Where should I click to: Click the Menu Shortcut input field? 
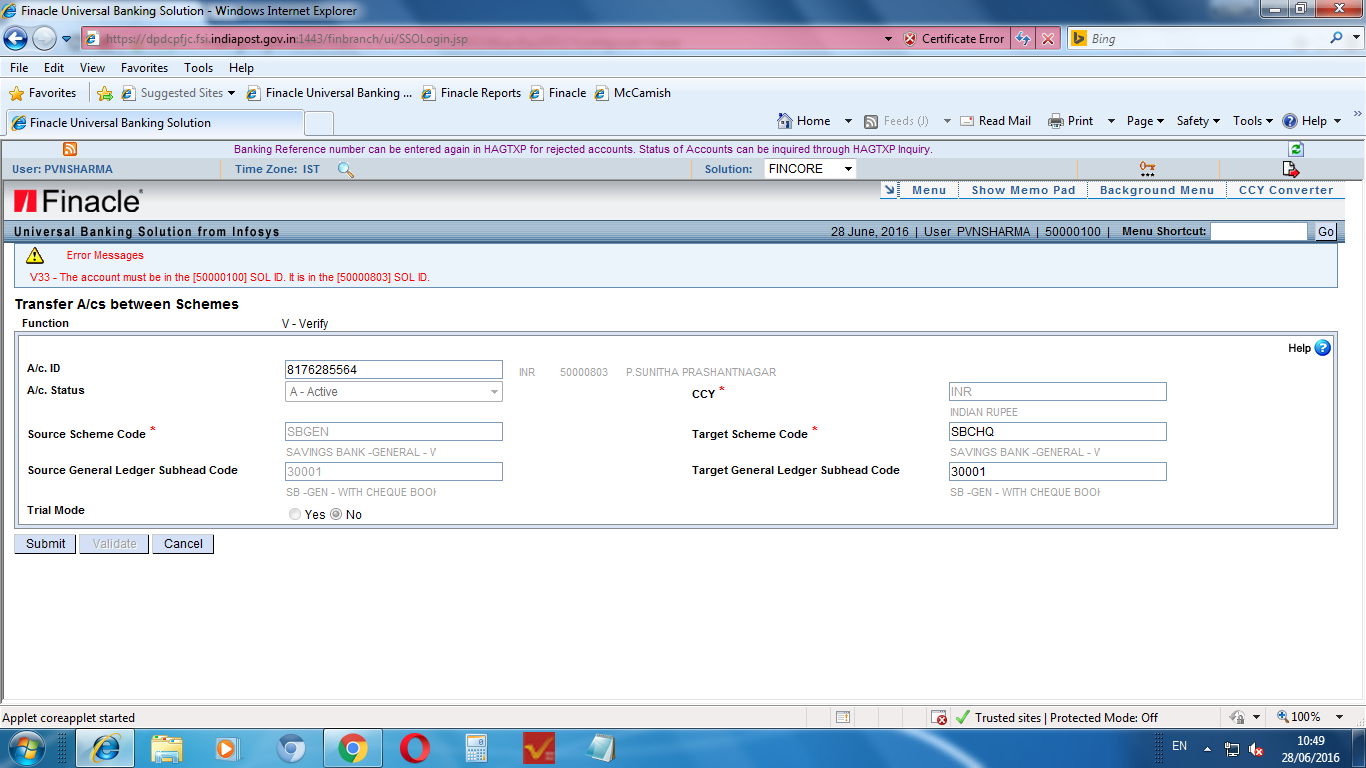[x=1258, y=231]
